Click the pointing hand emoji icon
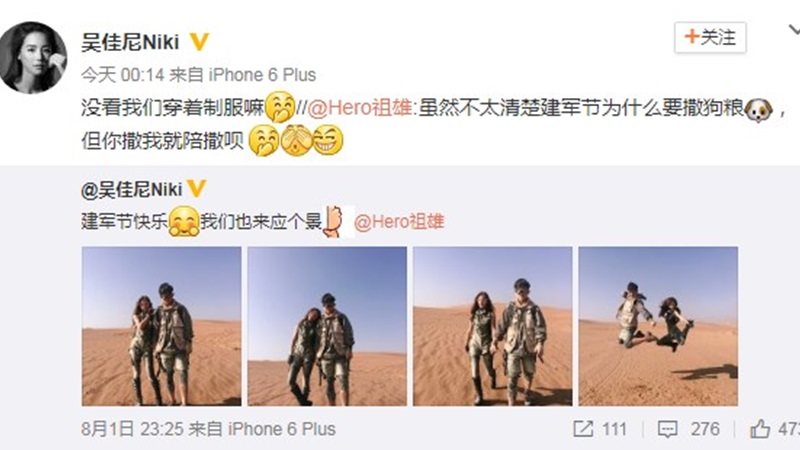800x450 pixels. click(x=334, y=221)
